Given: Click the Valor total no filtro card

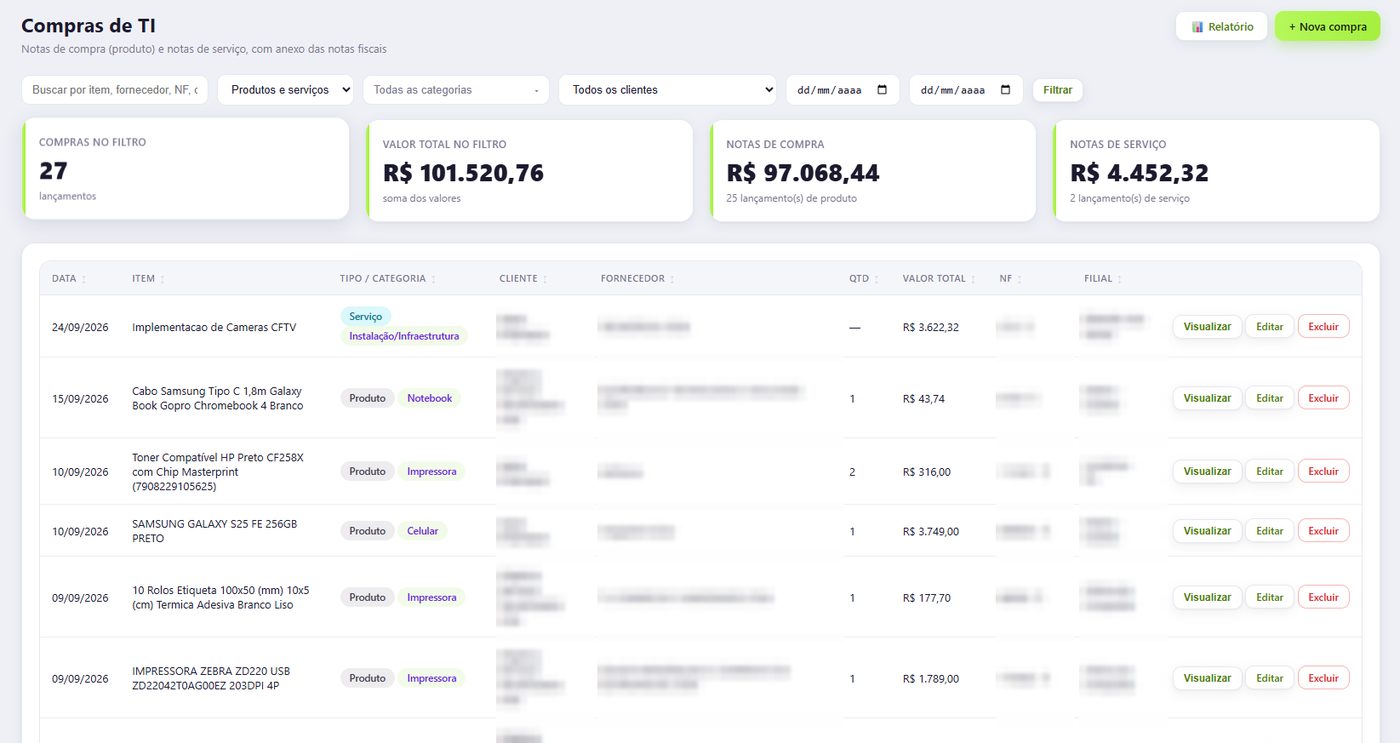Looking at the screenshot, I should [x=529, y=170].
